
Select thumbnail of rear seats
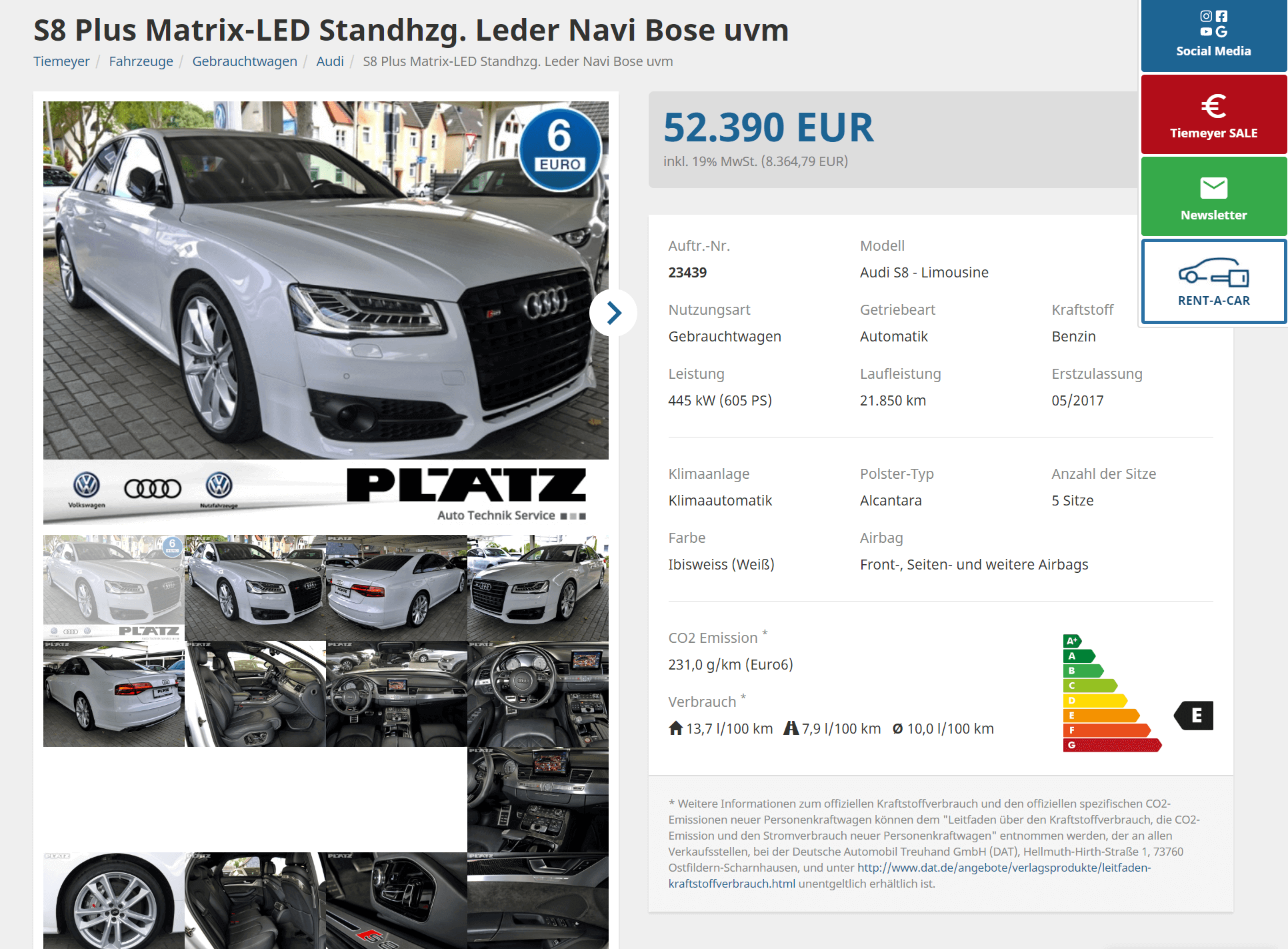tap(255, 900)
